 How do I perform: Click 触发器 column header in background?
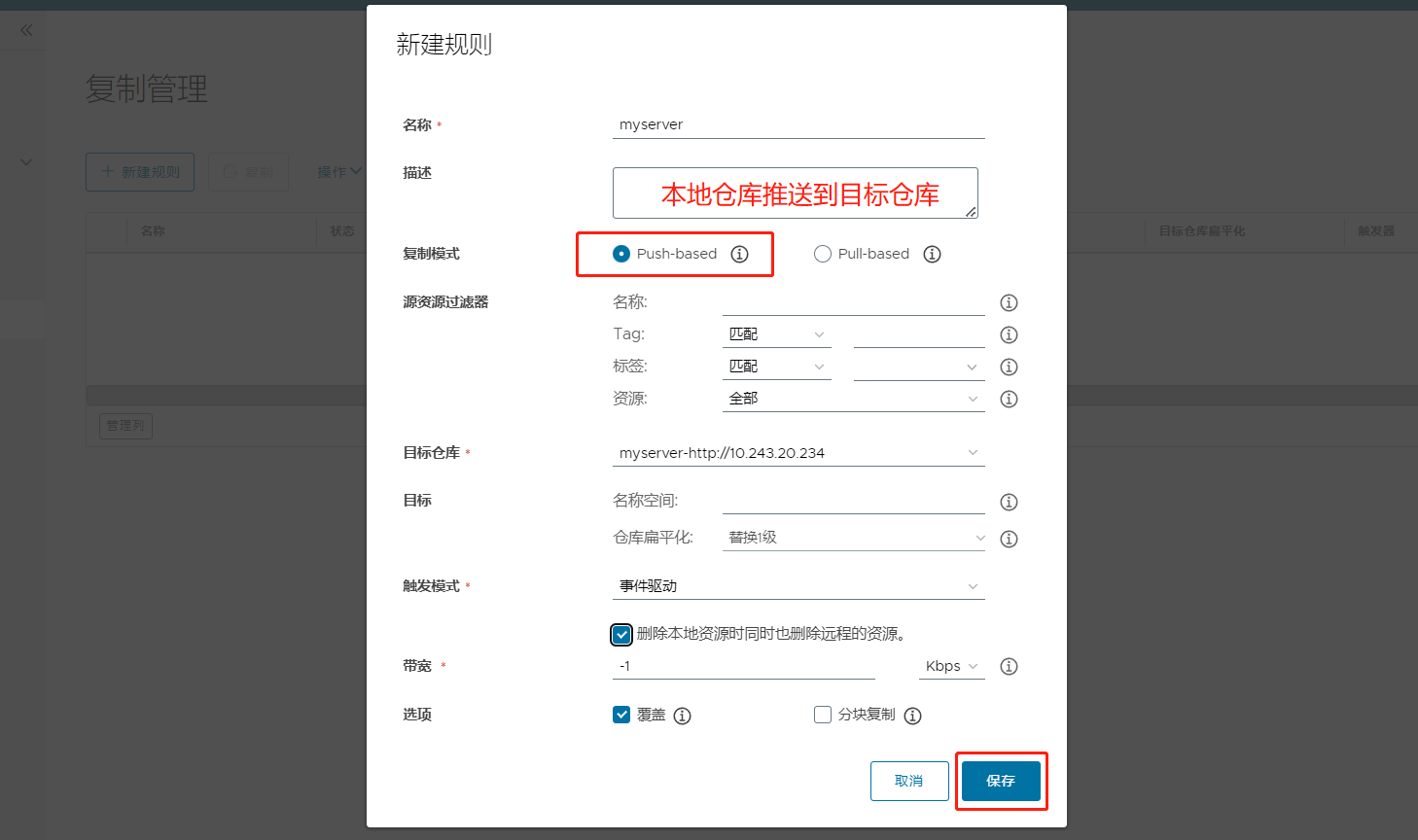tap(1376, 231)
